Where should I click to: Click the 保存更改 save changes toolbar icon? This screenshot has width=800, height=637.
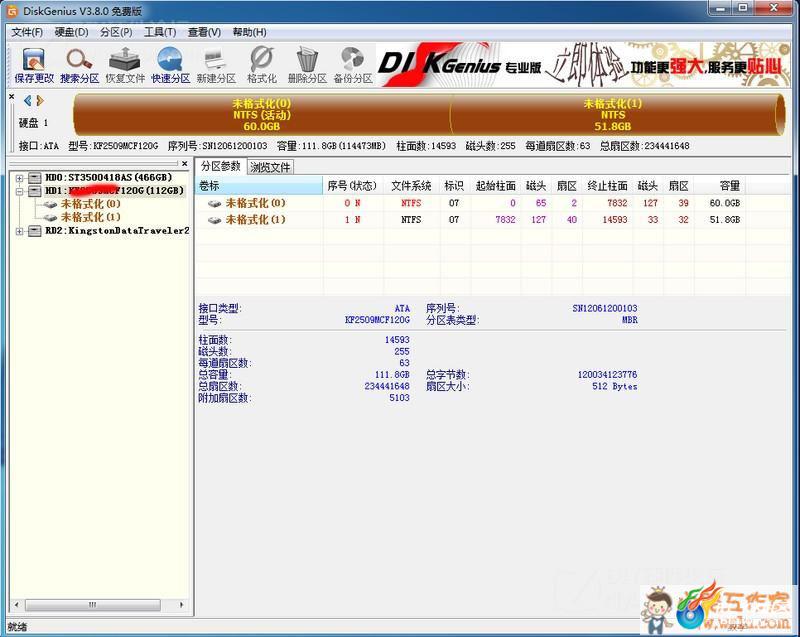[x=34, y=65]
